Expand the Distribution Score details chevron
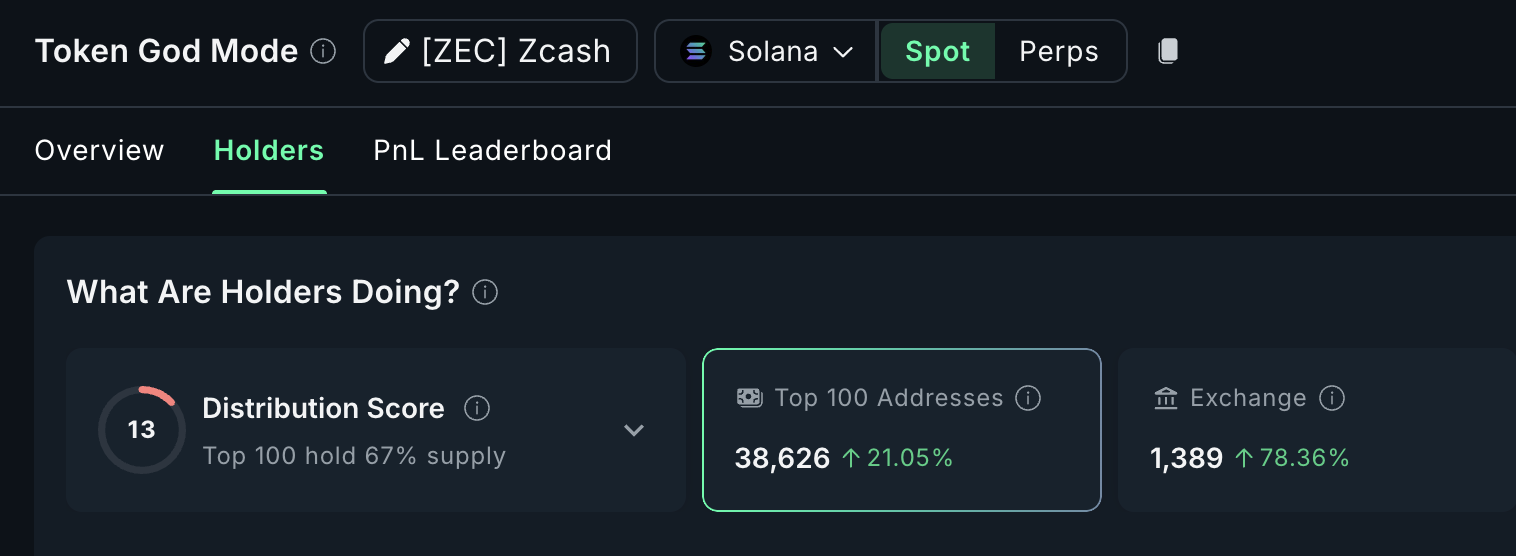Screen dimensions: 1516x556 point(634,430)
